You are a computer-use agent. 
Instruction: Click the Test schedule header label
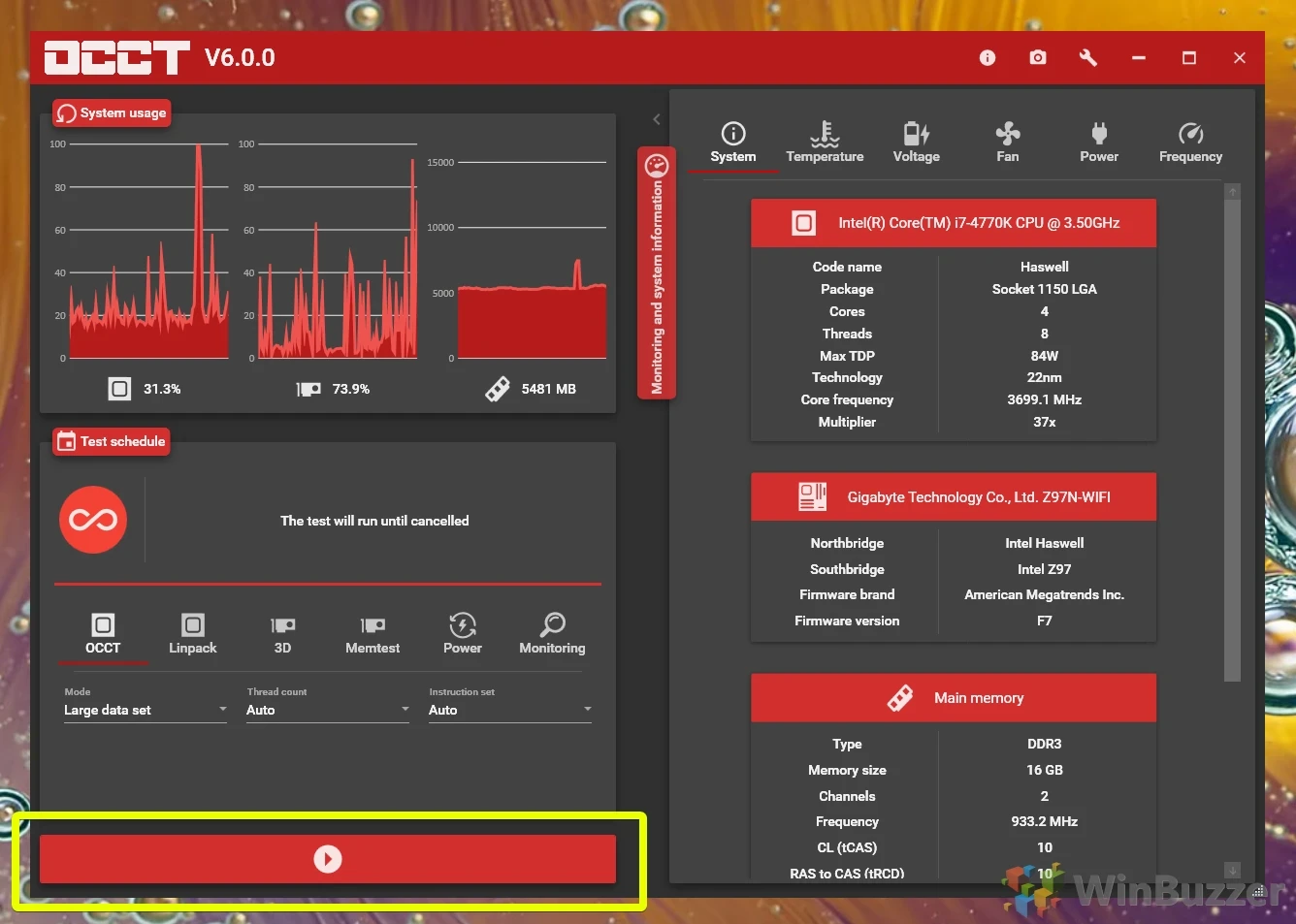pyautogui.click(x=112, y=441)
